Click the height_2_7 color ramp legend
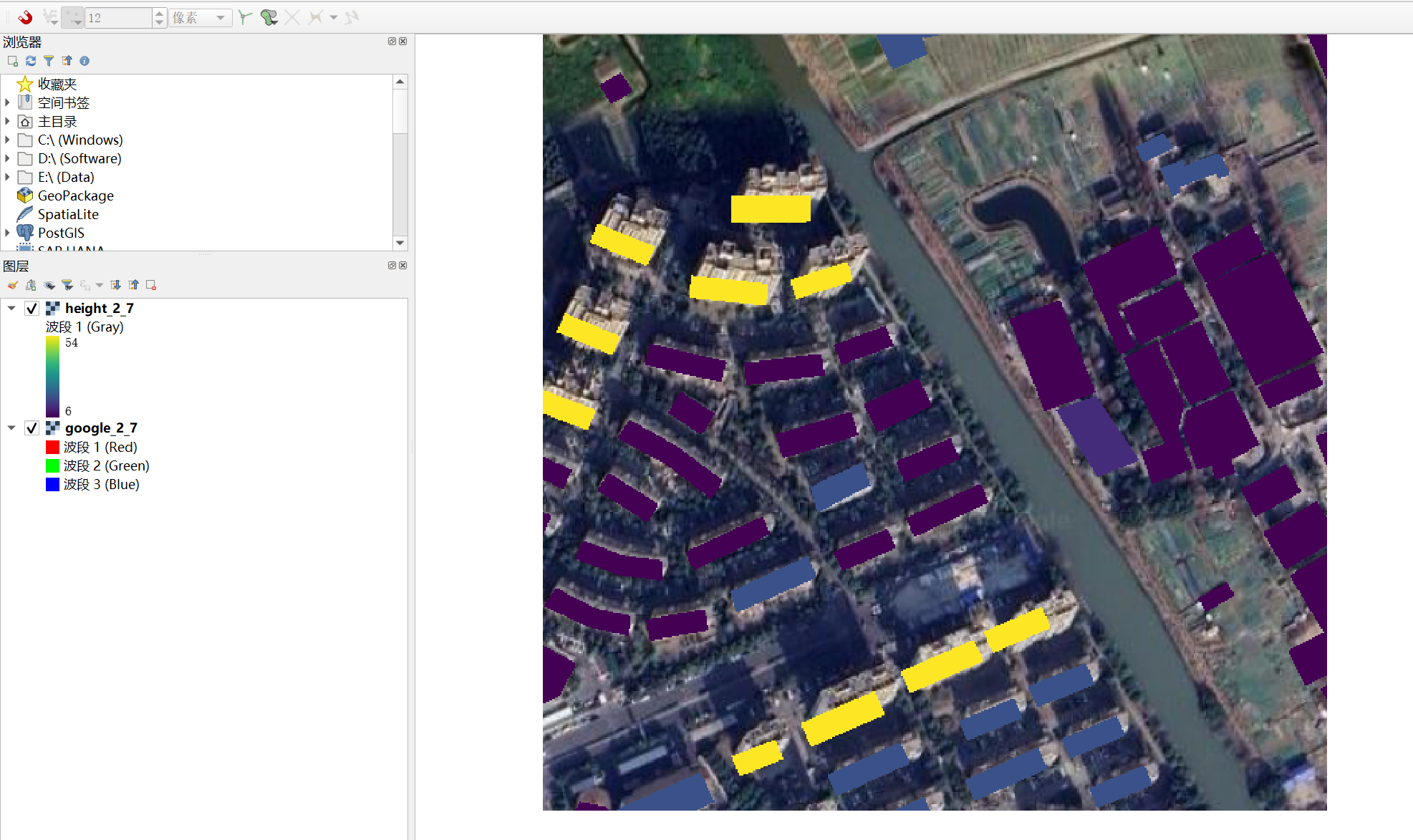 click(x=53, y=377)
